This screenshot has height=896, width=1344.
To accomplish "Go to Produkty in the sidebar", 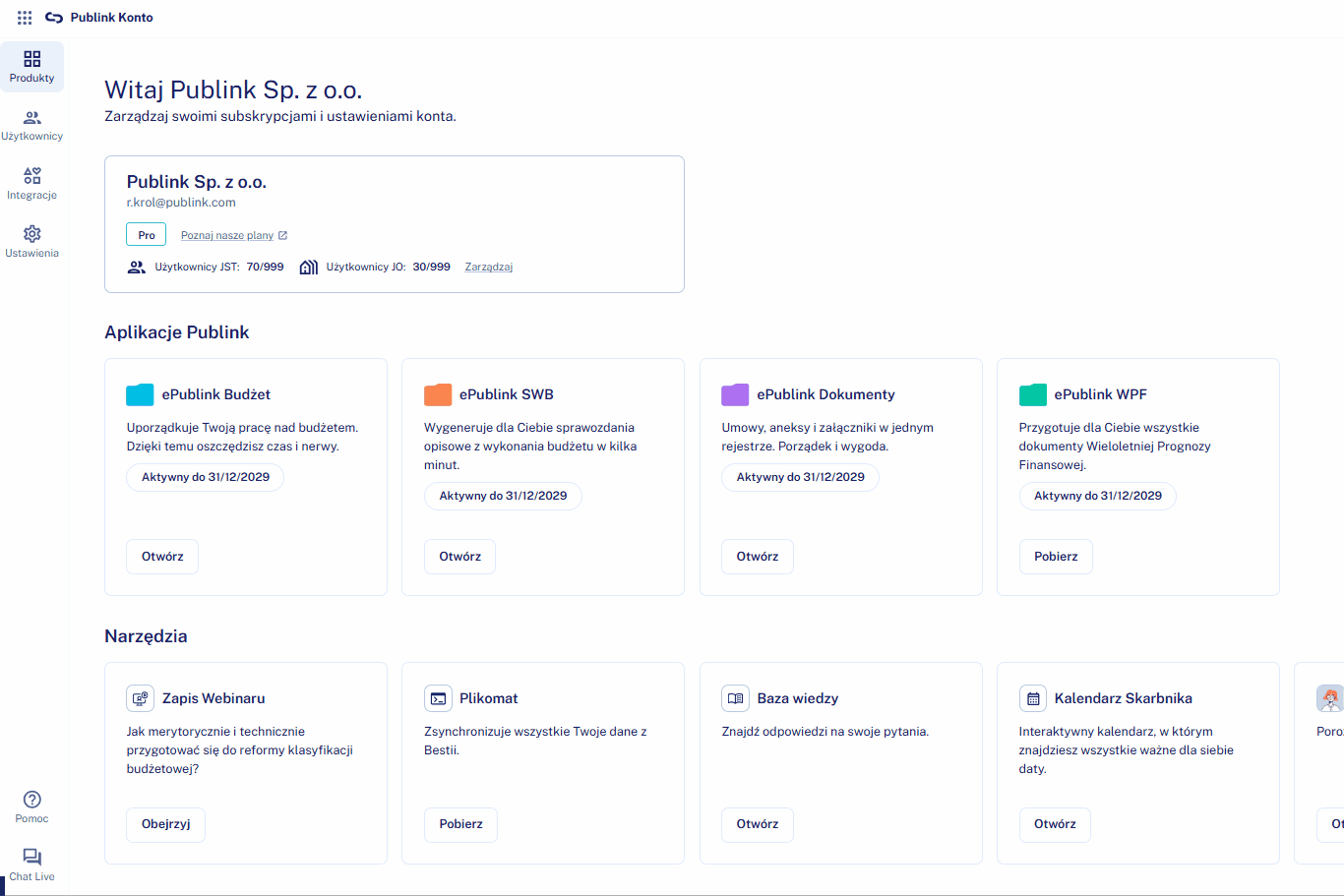I will 32,67.
